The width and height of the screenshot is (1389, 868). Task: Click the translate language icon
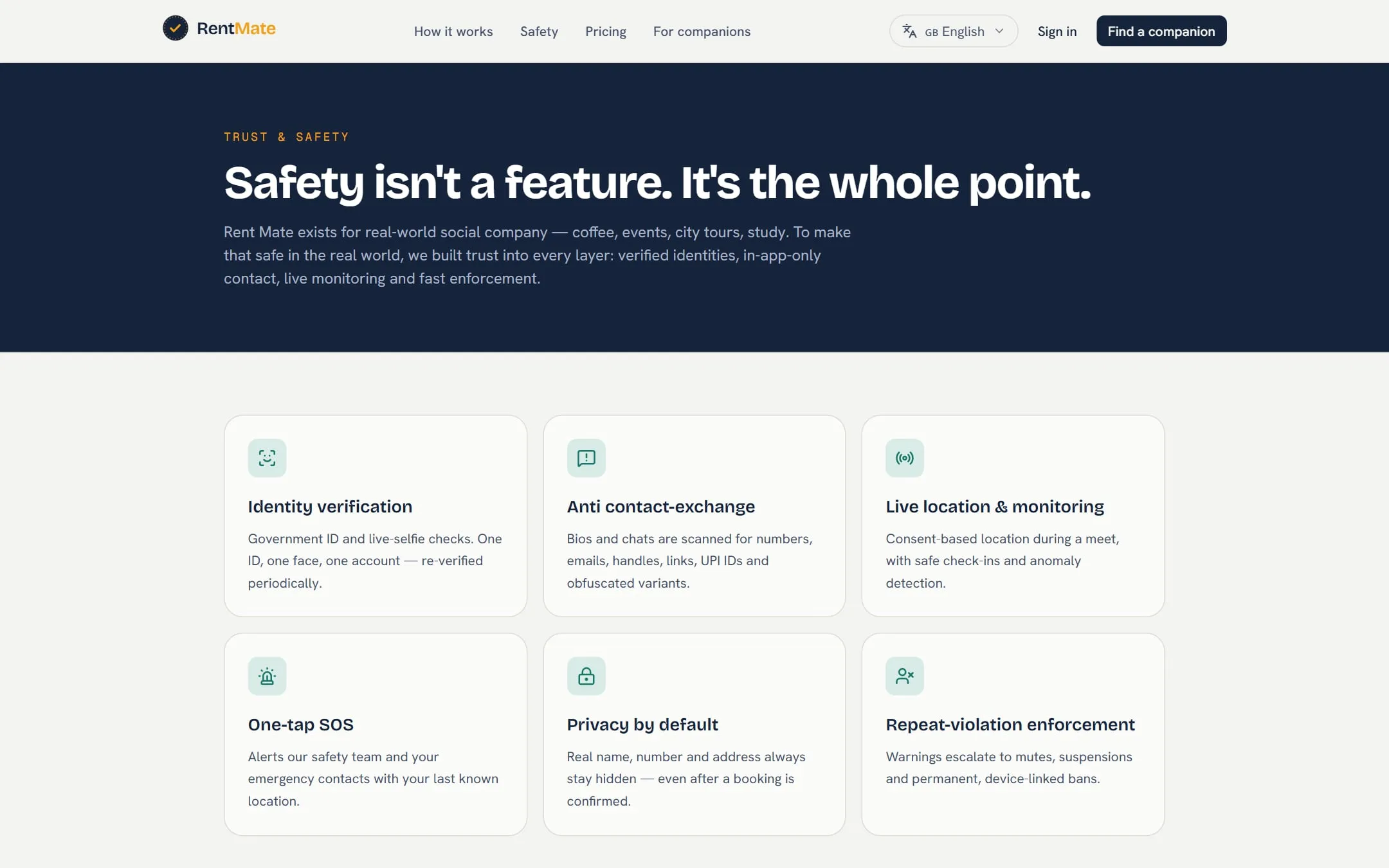(909, 31)
